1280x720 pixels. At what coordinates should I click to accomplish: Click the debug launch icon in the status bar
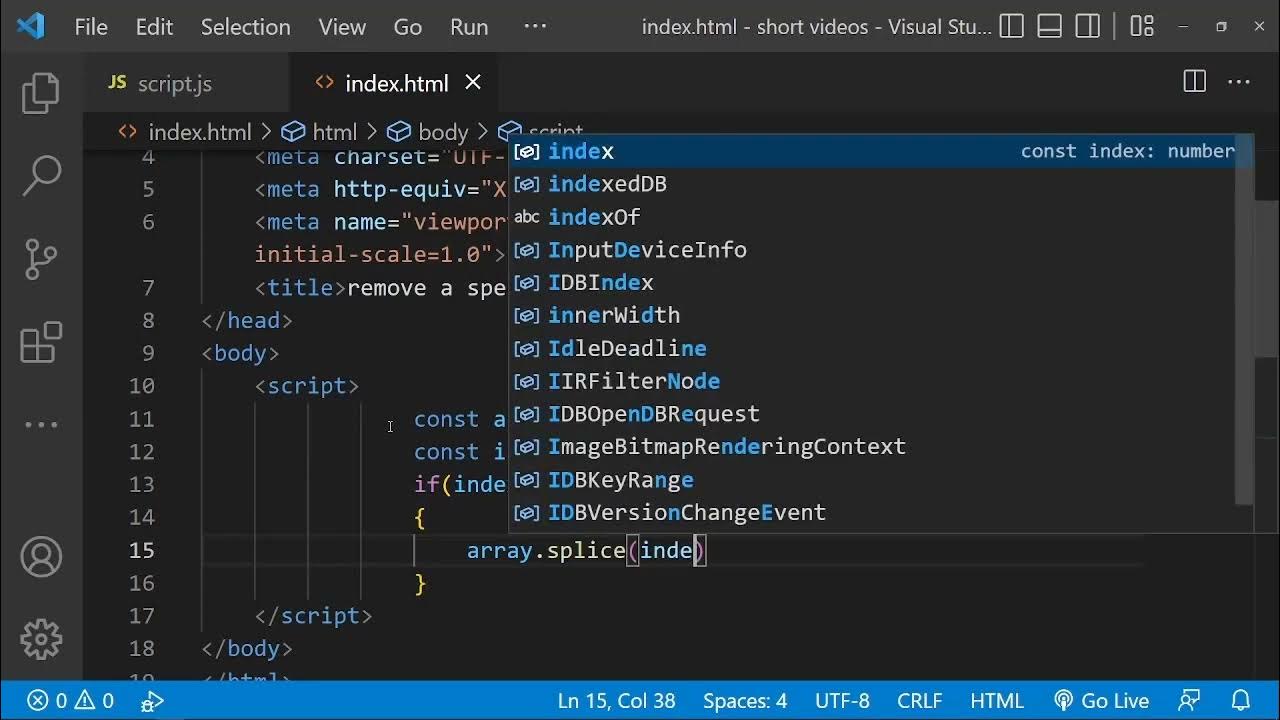[153, 701]
